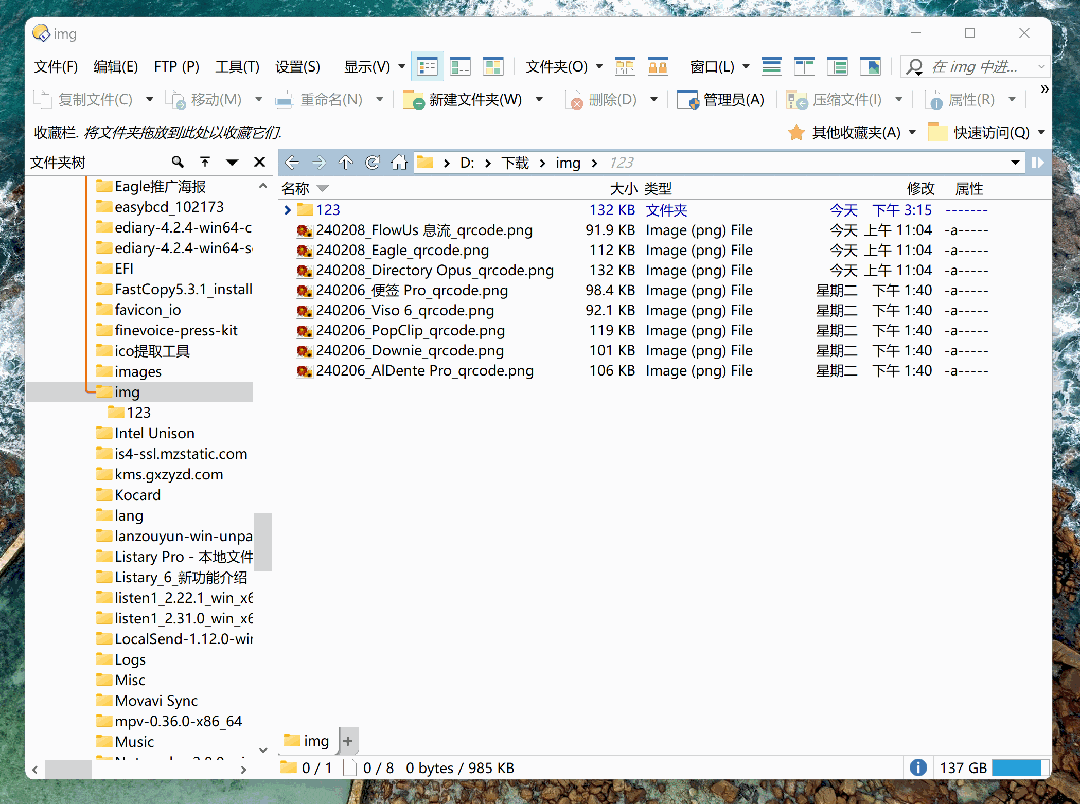Click the info icon in status bar

tap(917, 768)
